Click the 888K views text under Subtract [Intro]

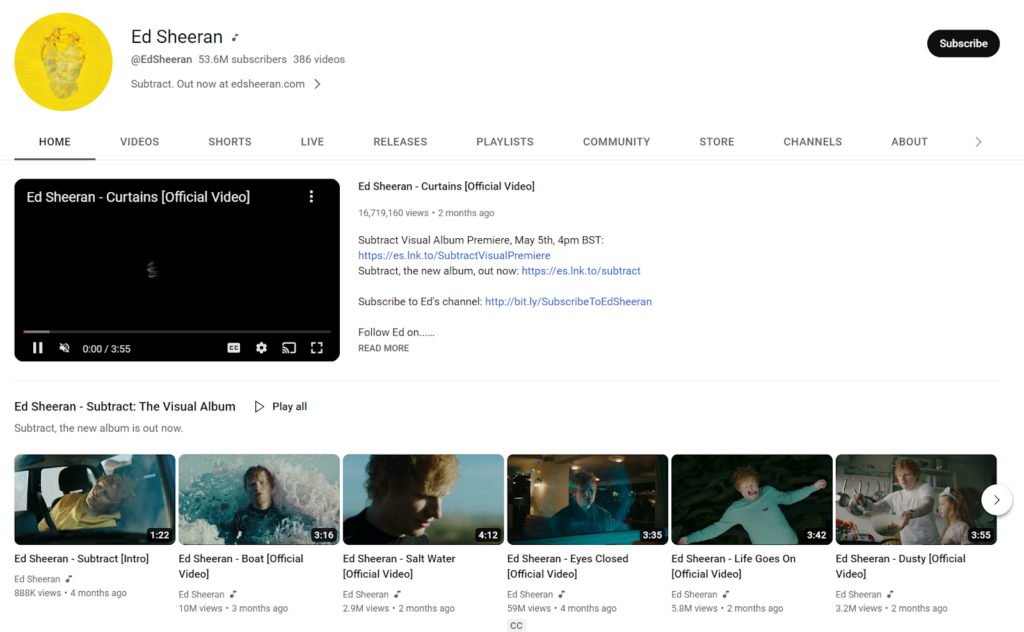coord(37,593)
